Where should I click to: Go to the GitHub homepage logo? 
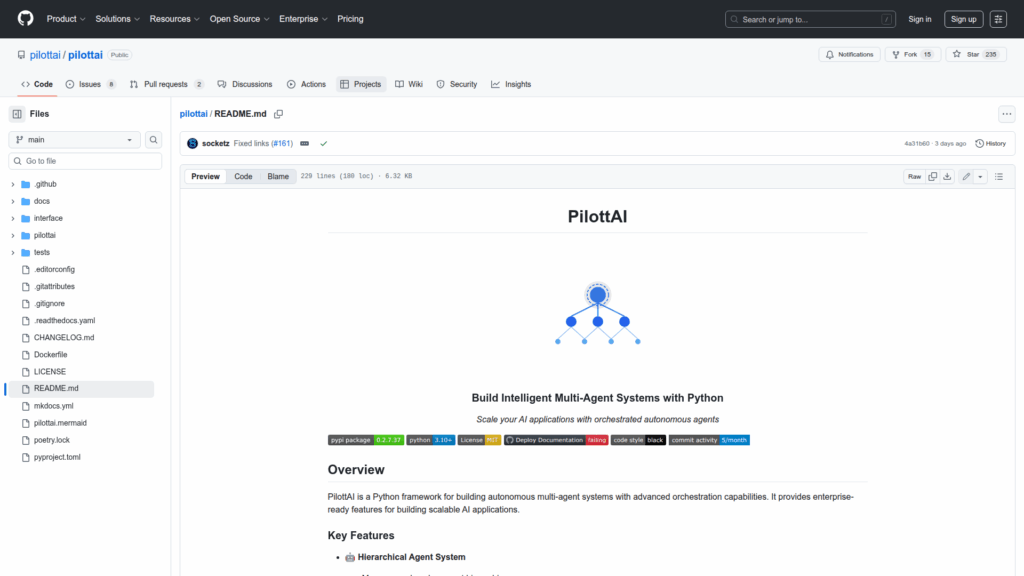(25, 19)
